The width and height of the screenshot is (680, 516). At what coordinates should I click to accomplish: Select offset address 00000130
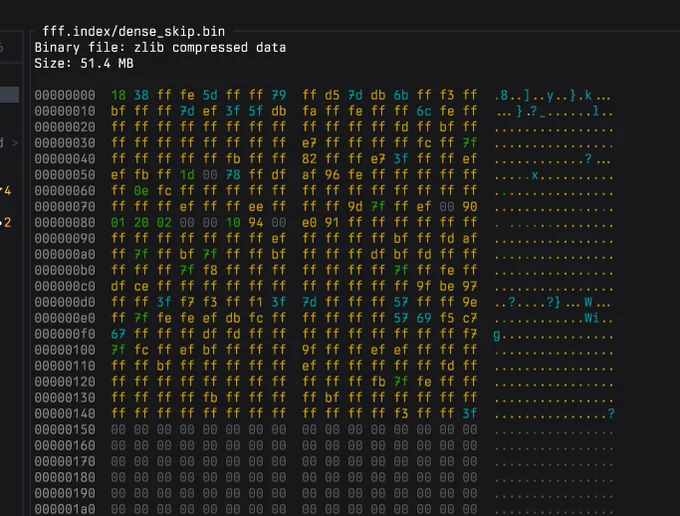click(65, 398)
